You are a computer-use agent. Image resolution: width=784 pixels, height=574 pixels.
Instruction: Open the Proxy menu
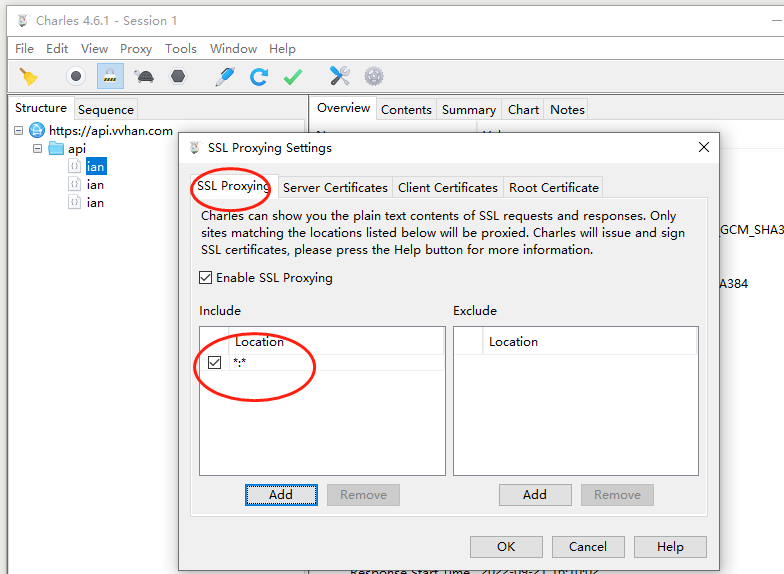click(136, 48)
